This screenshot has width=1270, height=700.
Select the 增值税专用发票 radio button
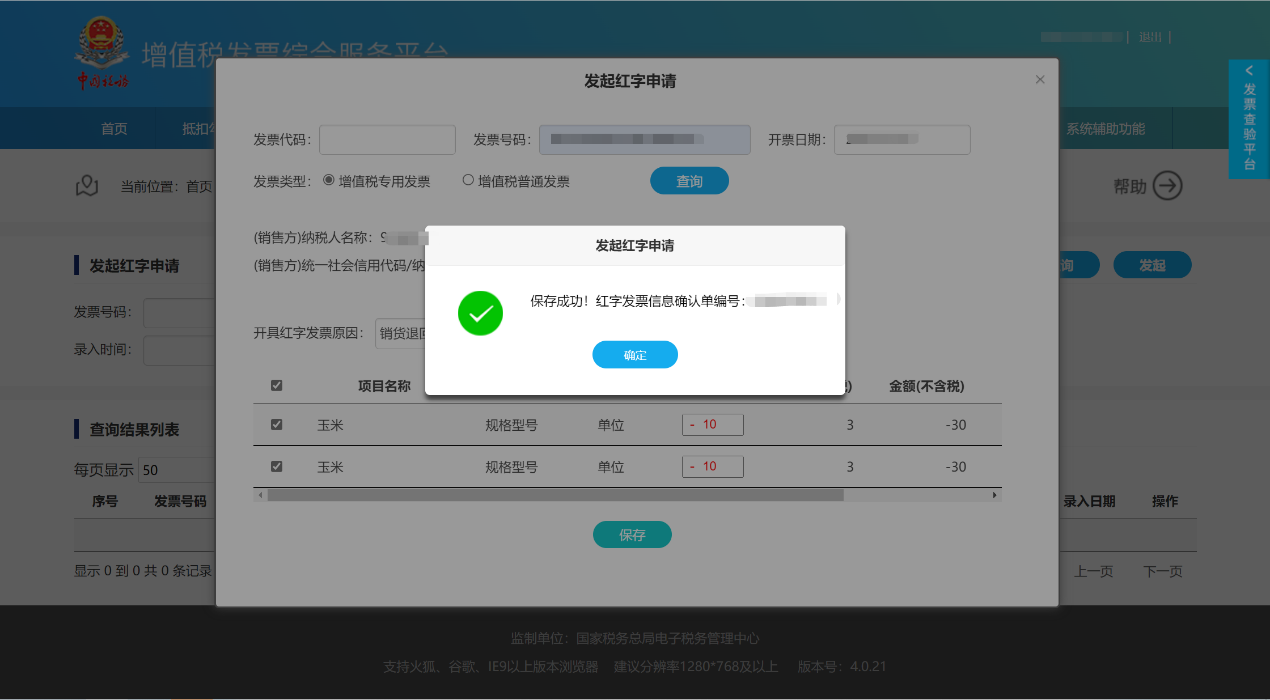[328, 181]
